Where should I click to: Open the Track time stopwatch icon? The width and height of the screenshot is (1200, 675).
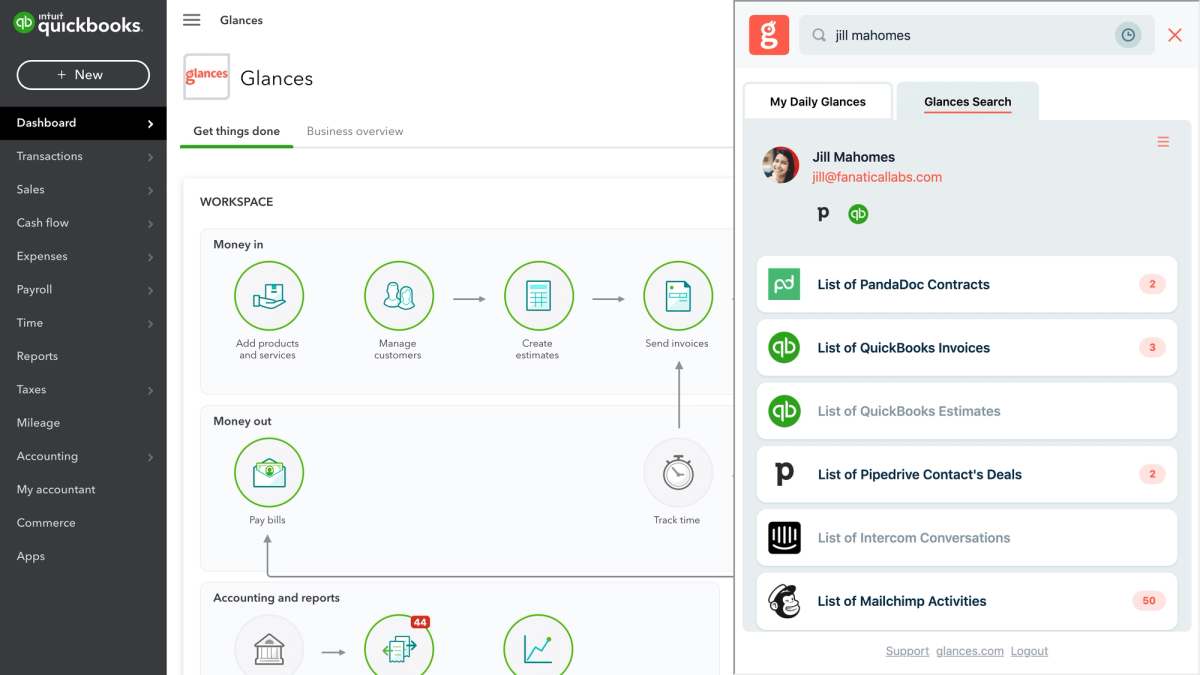click(x=678, y=472)
